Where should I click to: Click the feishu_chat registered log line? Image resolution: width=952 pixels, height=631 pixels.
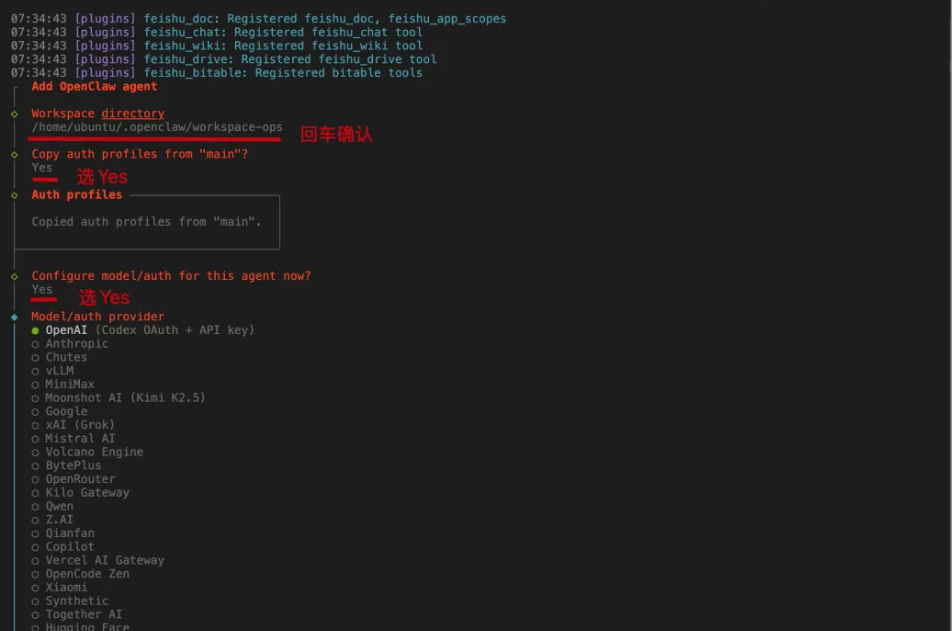point(217,32)
